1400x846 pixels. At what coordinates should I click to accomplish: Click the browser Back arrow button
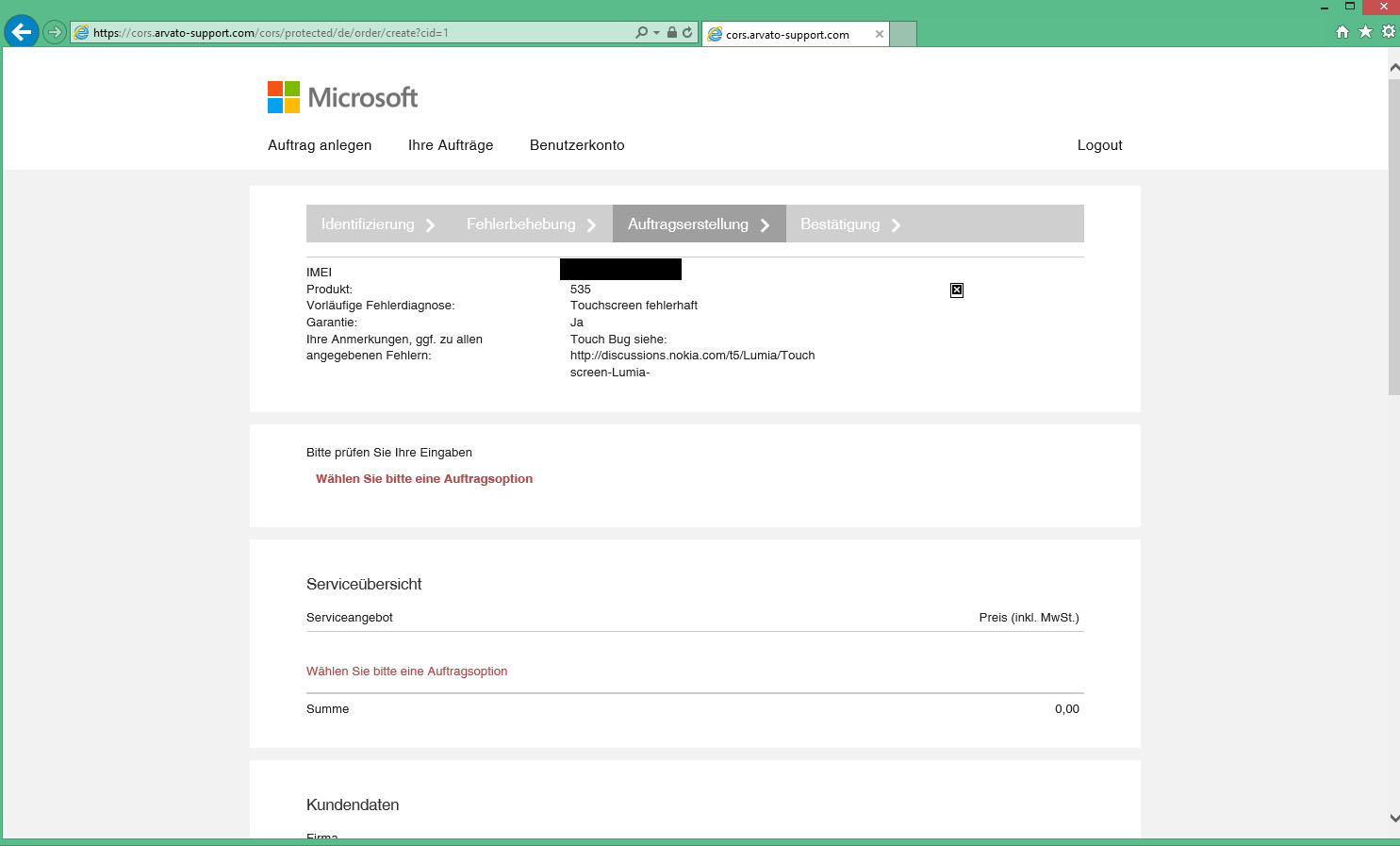tap(22, 31)
